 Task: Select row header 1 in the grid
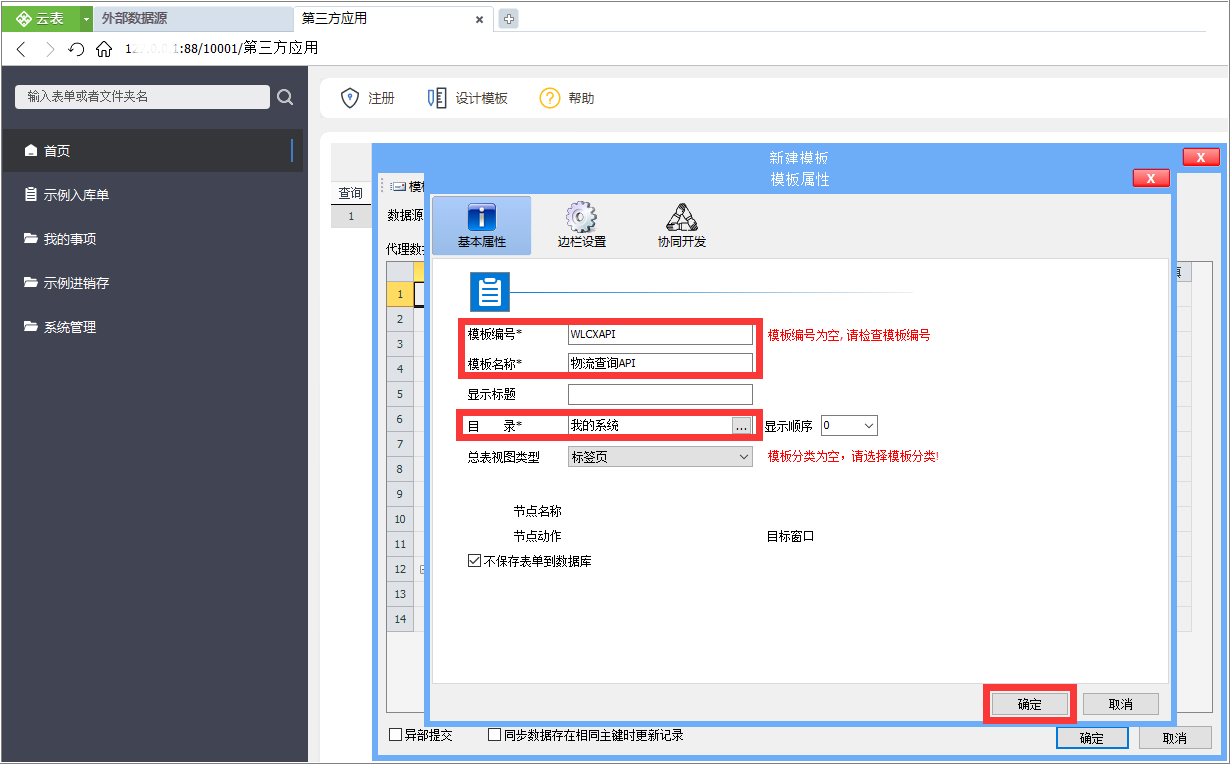click(x=400, y=294)
